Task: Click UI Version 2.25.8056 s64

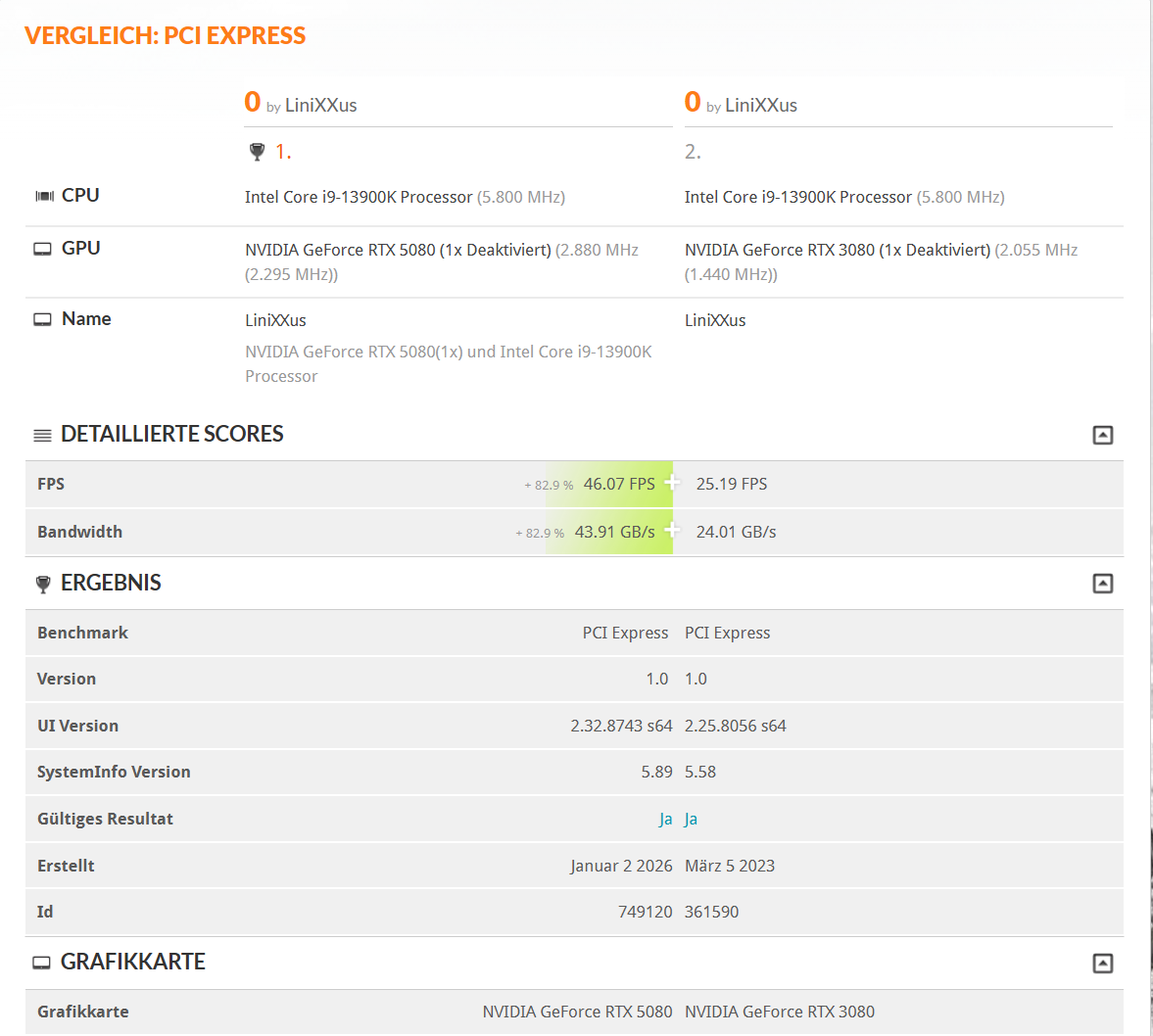Action: click(736, 726)
